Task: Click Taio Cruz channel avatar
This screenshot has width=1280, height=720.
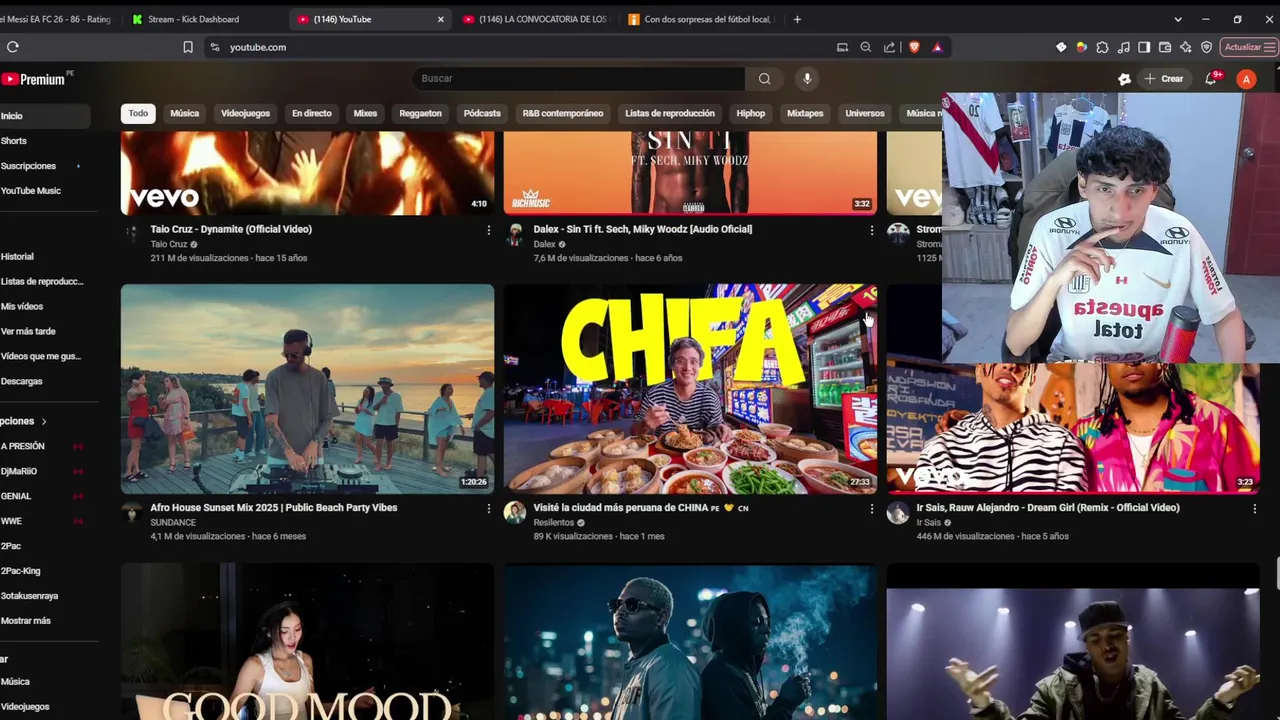Action: (x=132, y=234)
